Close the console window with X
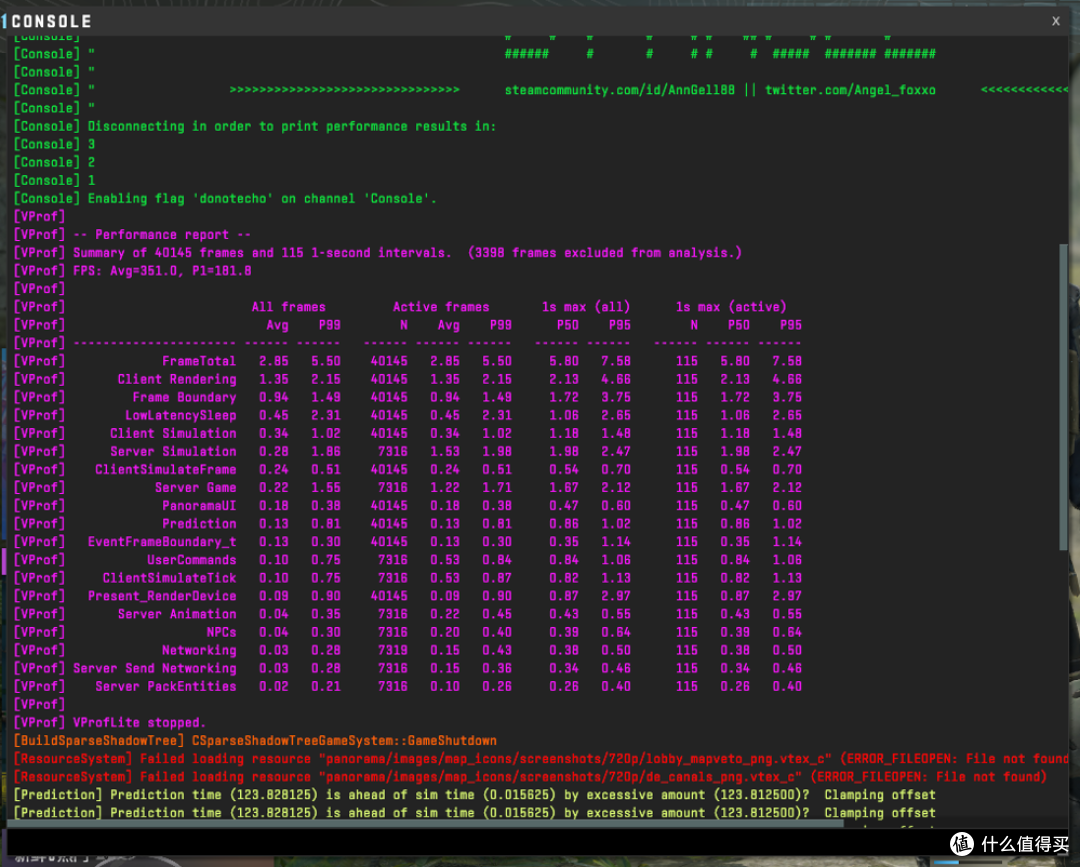 click(x=1055, y=21)
